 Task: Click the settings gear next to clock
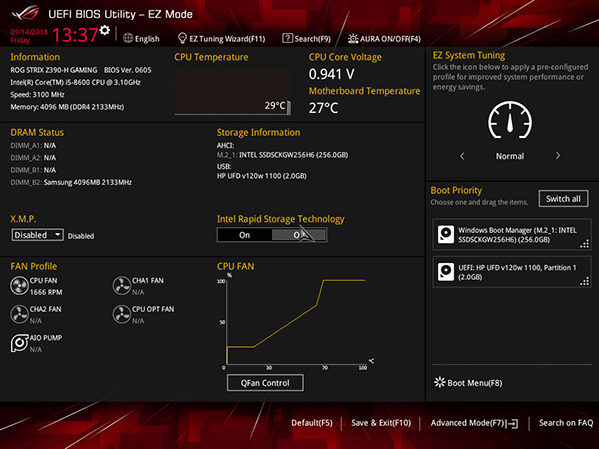point(105,30)
